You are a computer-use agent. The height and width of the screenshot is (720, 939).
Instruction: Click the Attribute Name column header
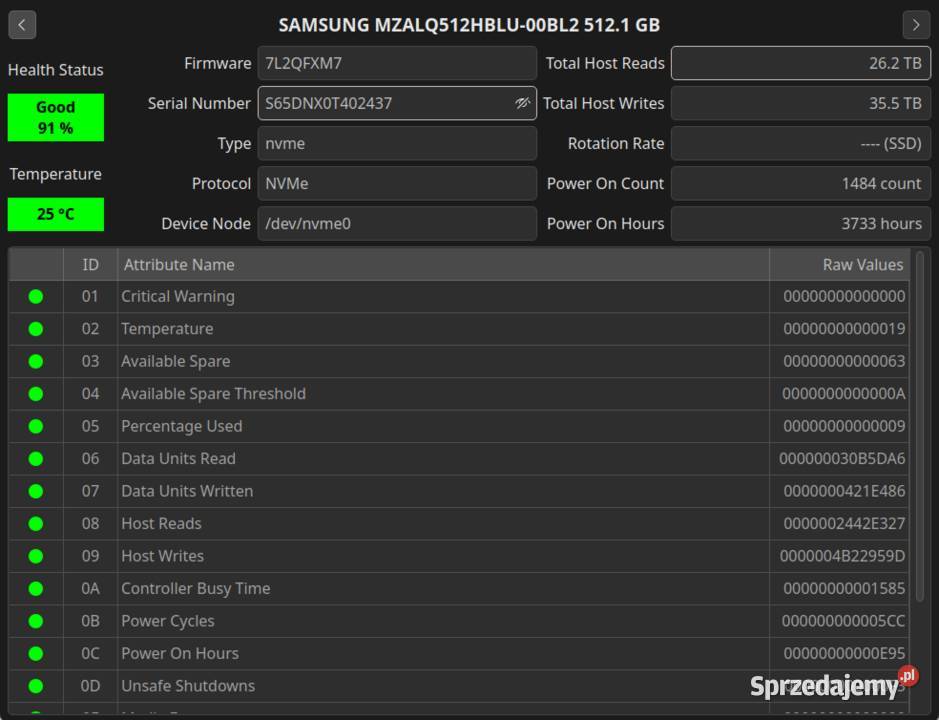click(x=443, y=265)
